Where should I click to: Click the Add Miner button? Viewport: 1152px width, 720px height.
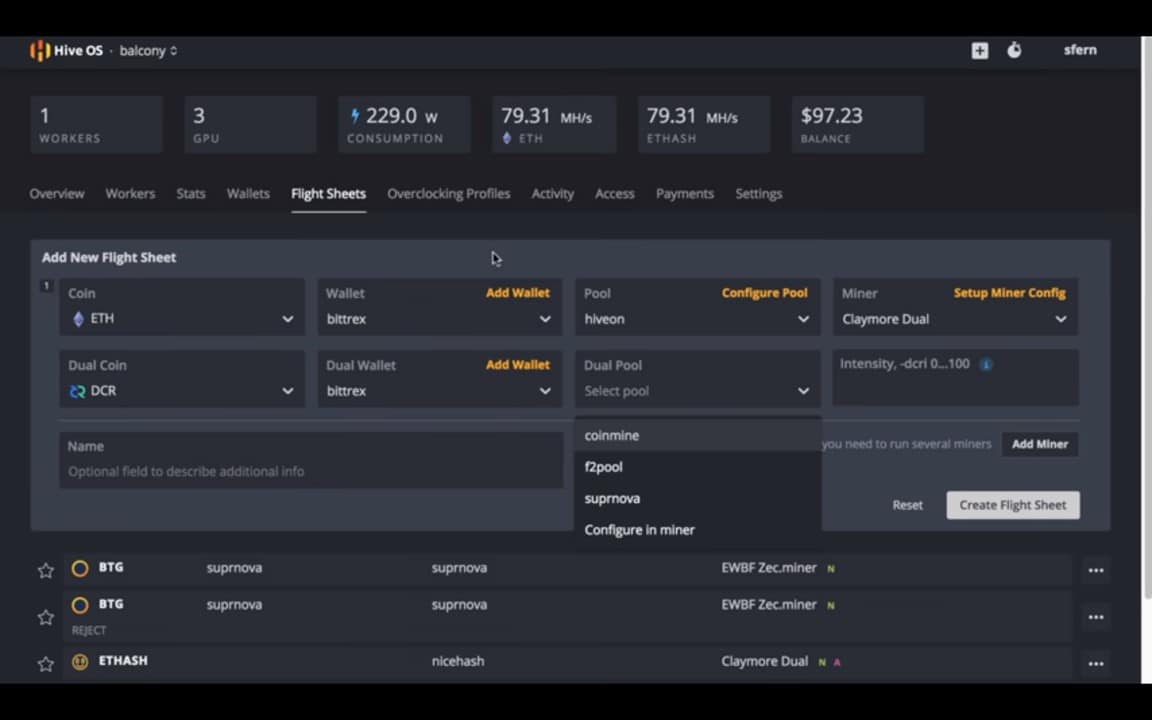pos(1040,444)
